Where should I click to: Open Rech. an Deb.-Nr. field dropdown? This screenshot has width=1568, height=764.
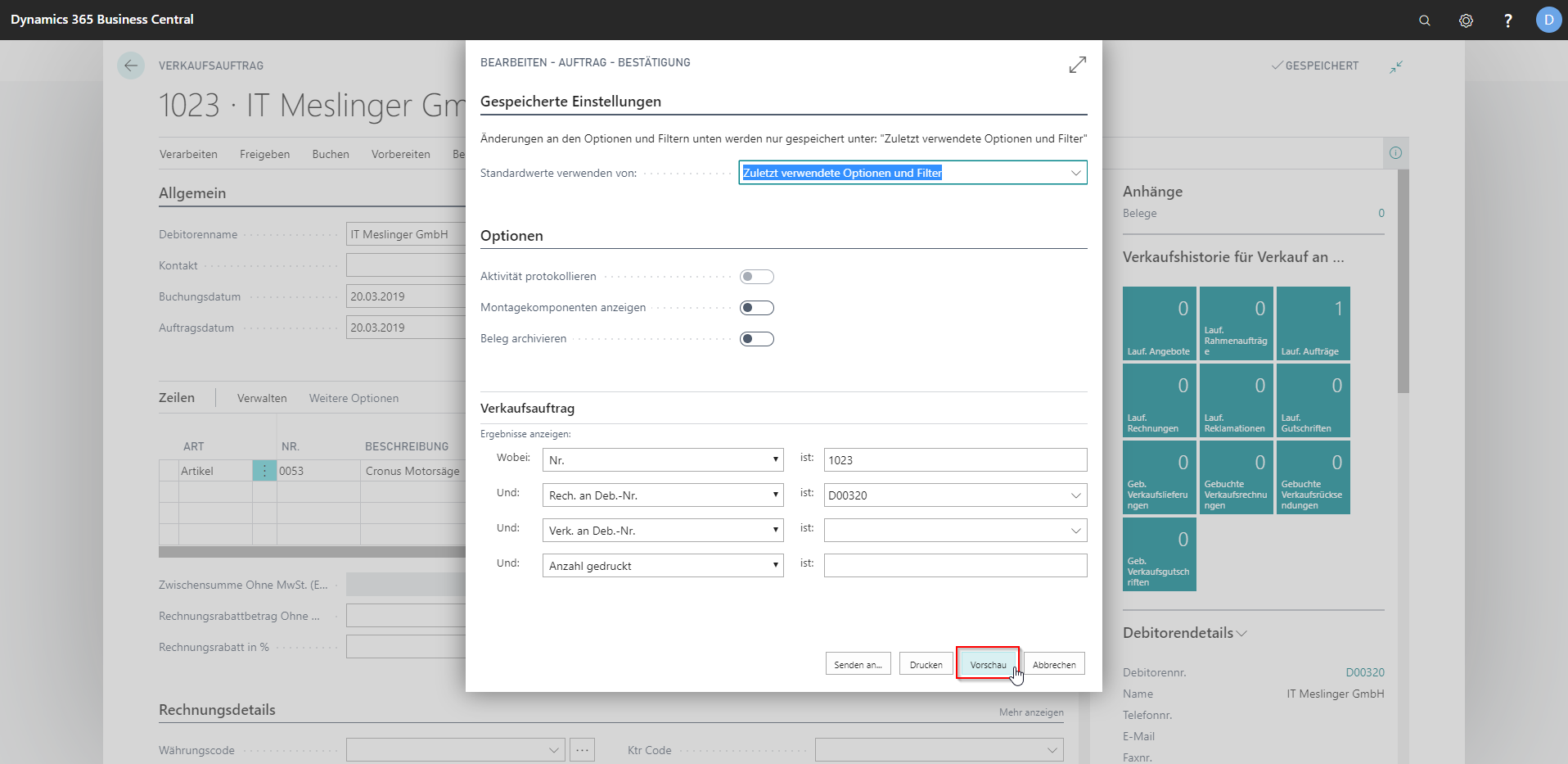click(x=663, y=495)
